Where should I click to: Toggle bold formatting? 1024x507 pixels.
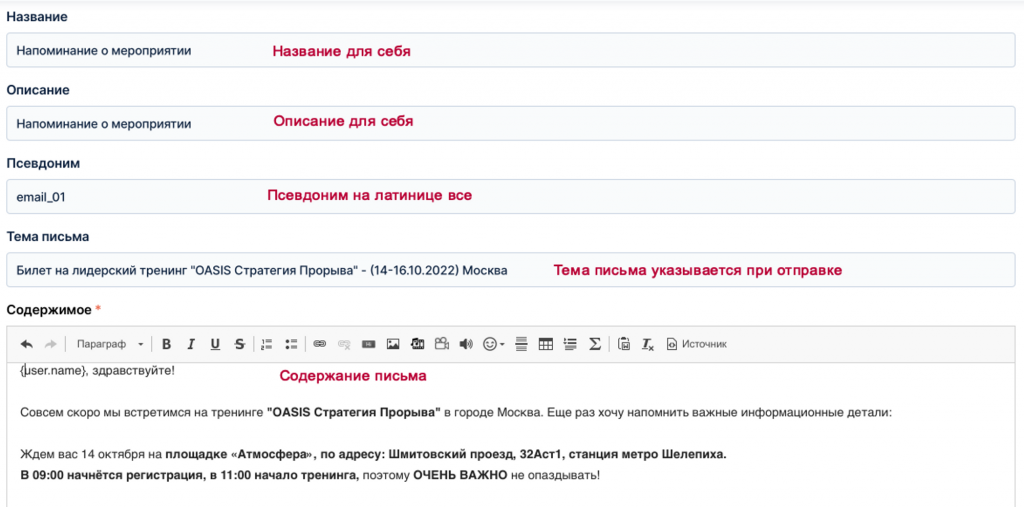(x=167, y=344)
